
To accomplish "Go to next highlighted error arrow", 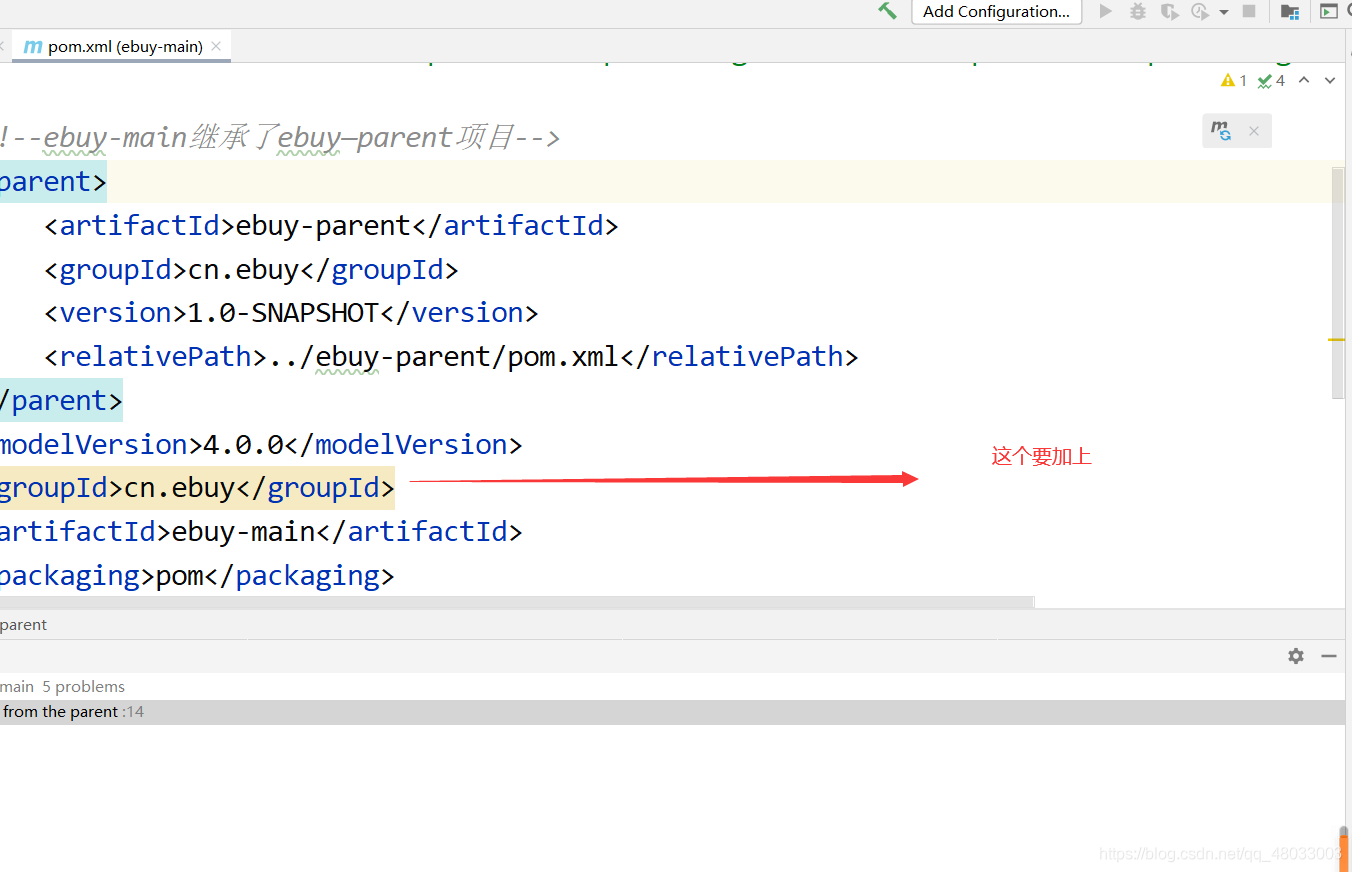I will click(1330, 80).
